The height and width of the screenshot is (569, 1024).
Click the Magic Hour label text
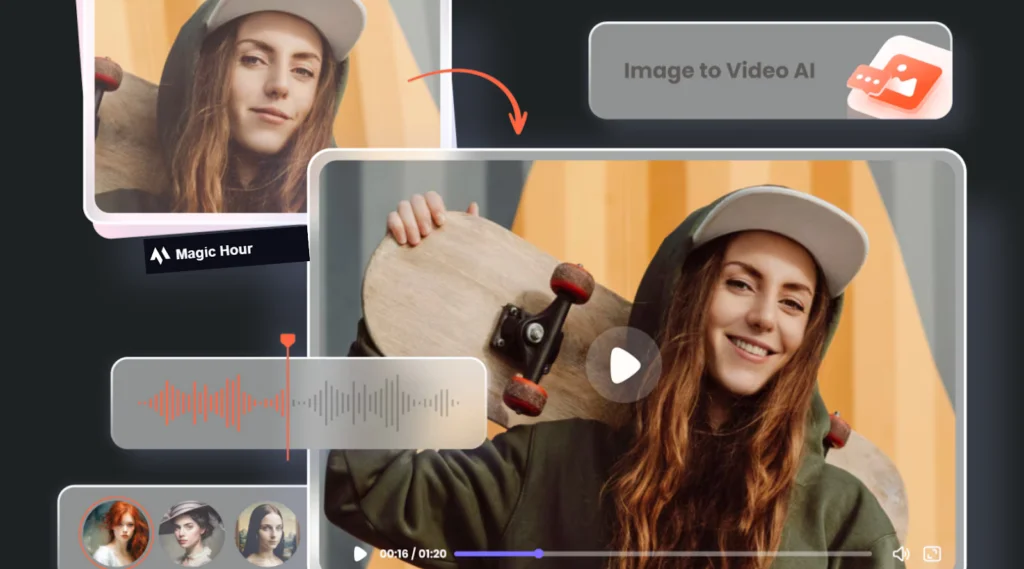214,253
